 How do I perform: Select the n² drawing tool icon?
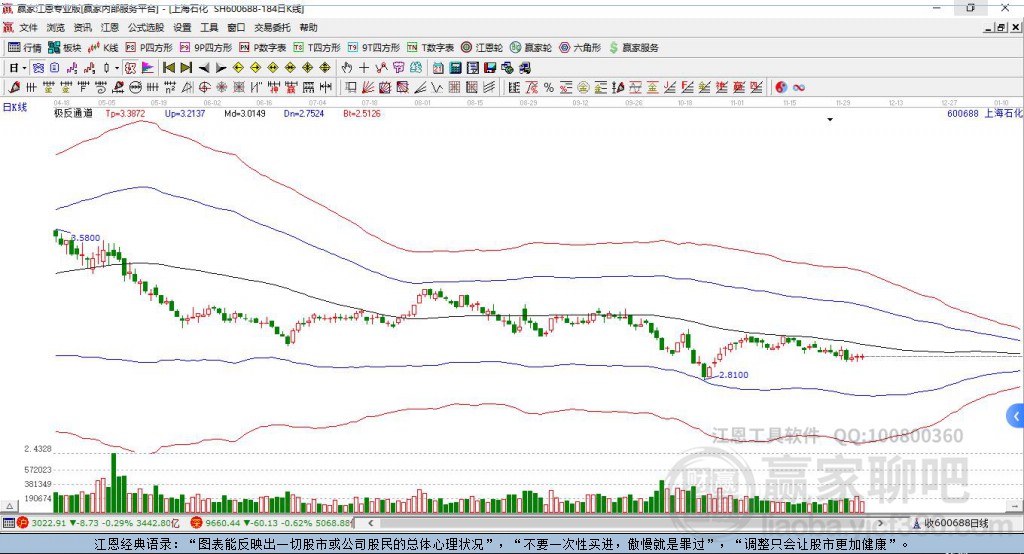170,88
